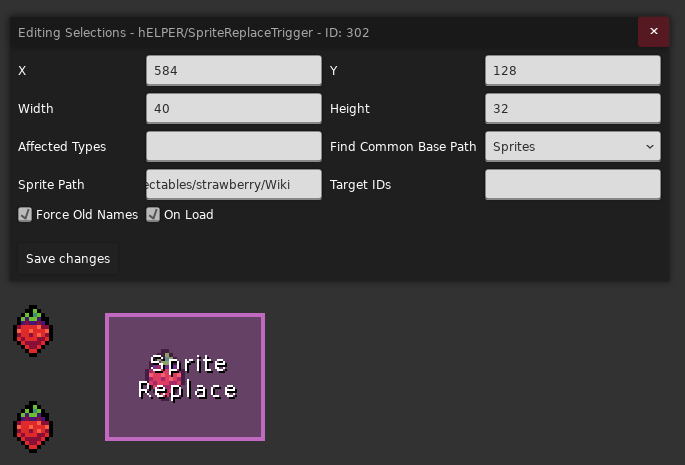
Task: Disable the On Load checkbox
Action: [x=153, y=214]
